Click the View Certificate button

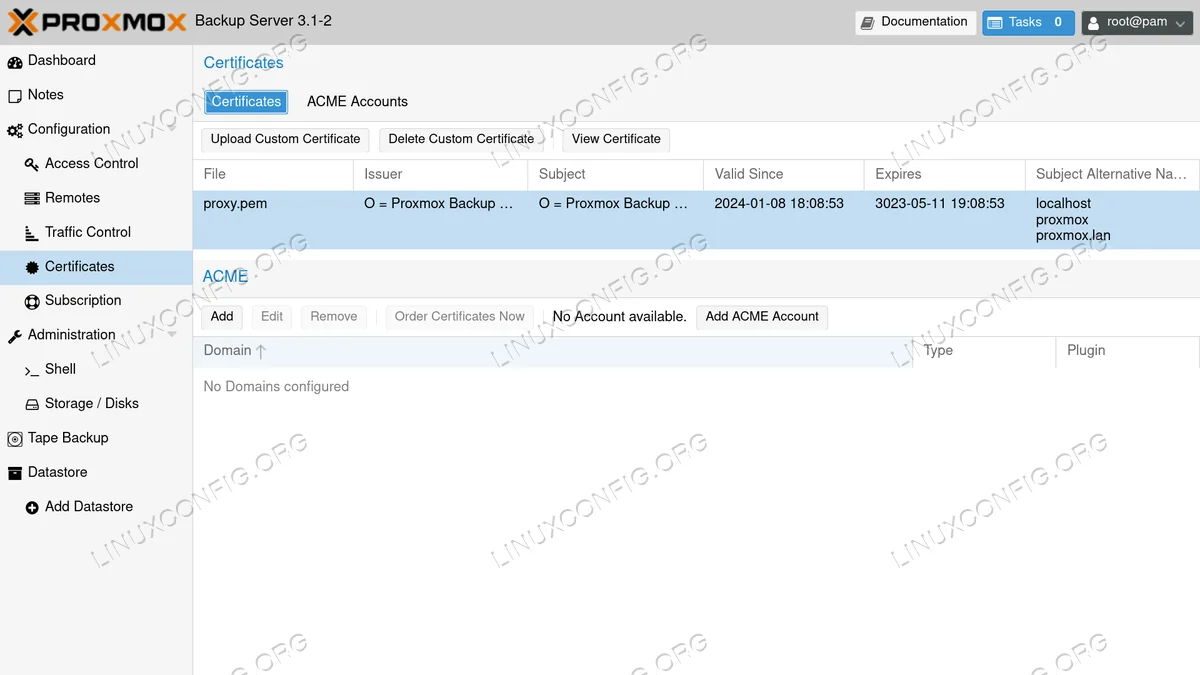(x=616, y=139)
